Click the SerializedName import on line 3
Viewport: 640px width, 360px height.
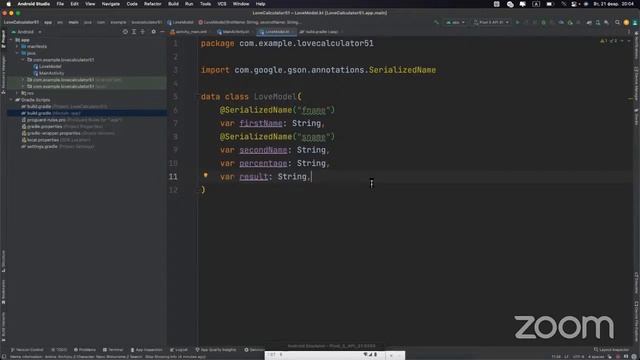coord(402,70)
